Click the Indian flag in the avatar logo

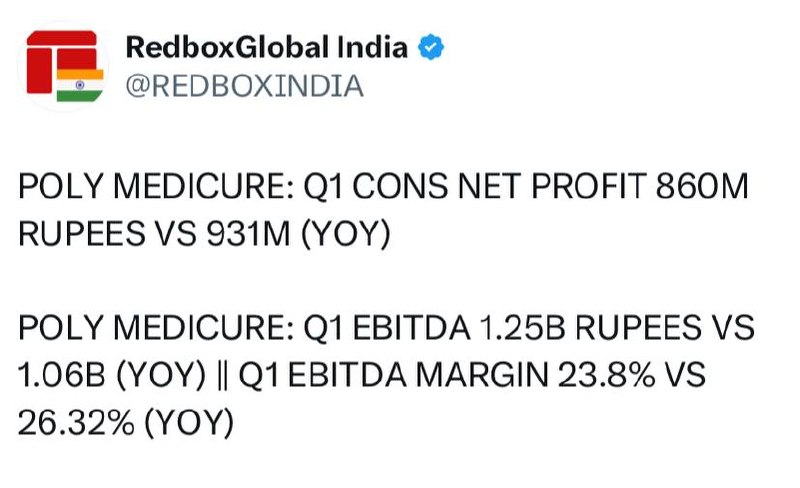tap(80, 85)
